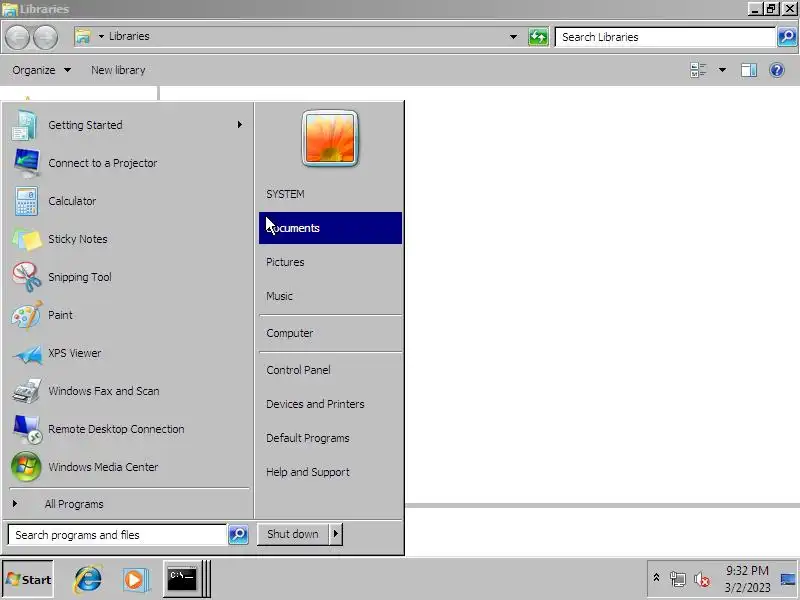This screenshot has height=600, width=800.
Task: Open the Organize dropdown menu
Action: pyautogui.click(x=41, y=70)
